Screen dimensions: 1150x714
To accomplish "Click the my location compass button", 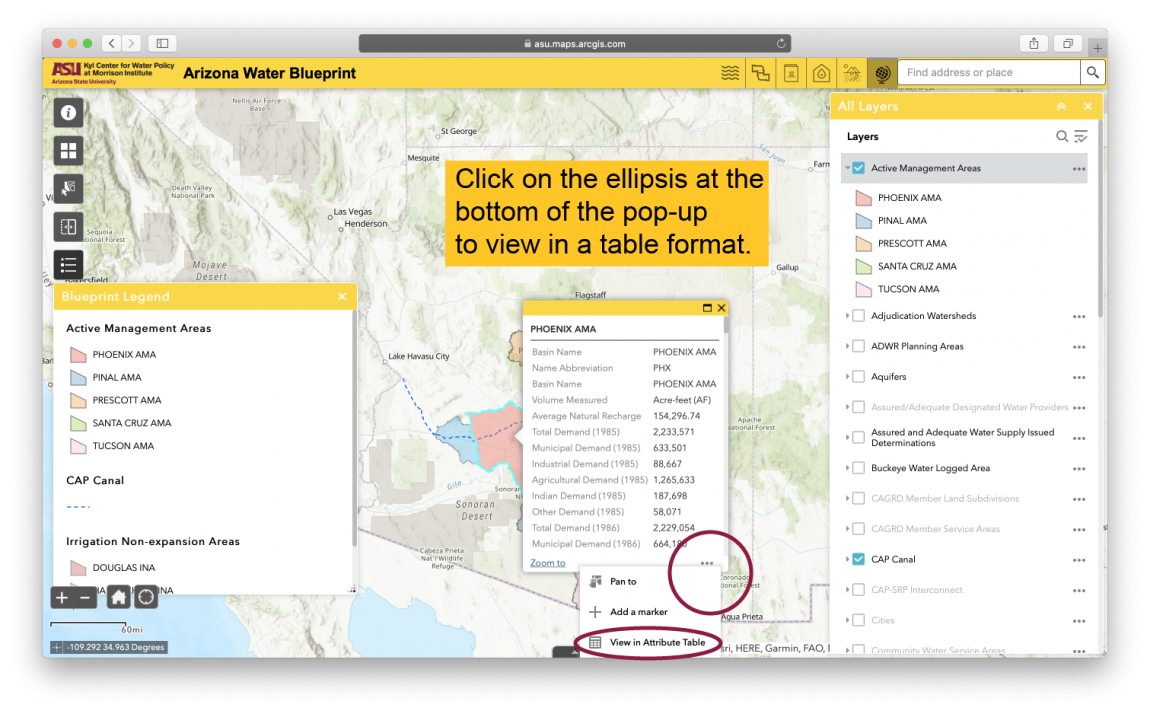I will pos(147,598).
